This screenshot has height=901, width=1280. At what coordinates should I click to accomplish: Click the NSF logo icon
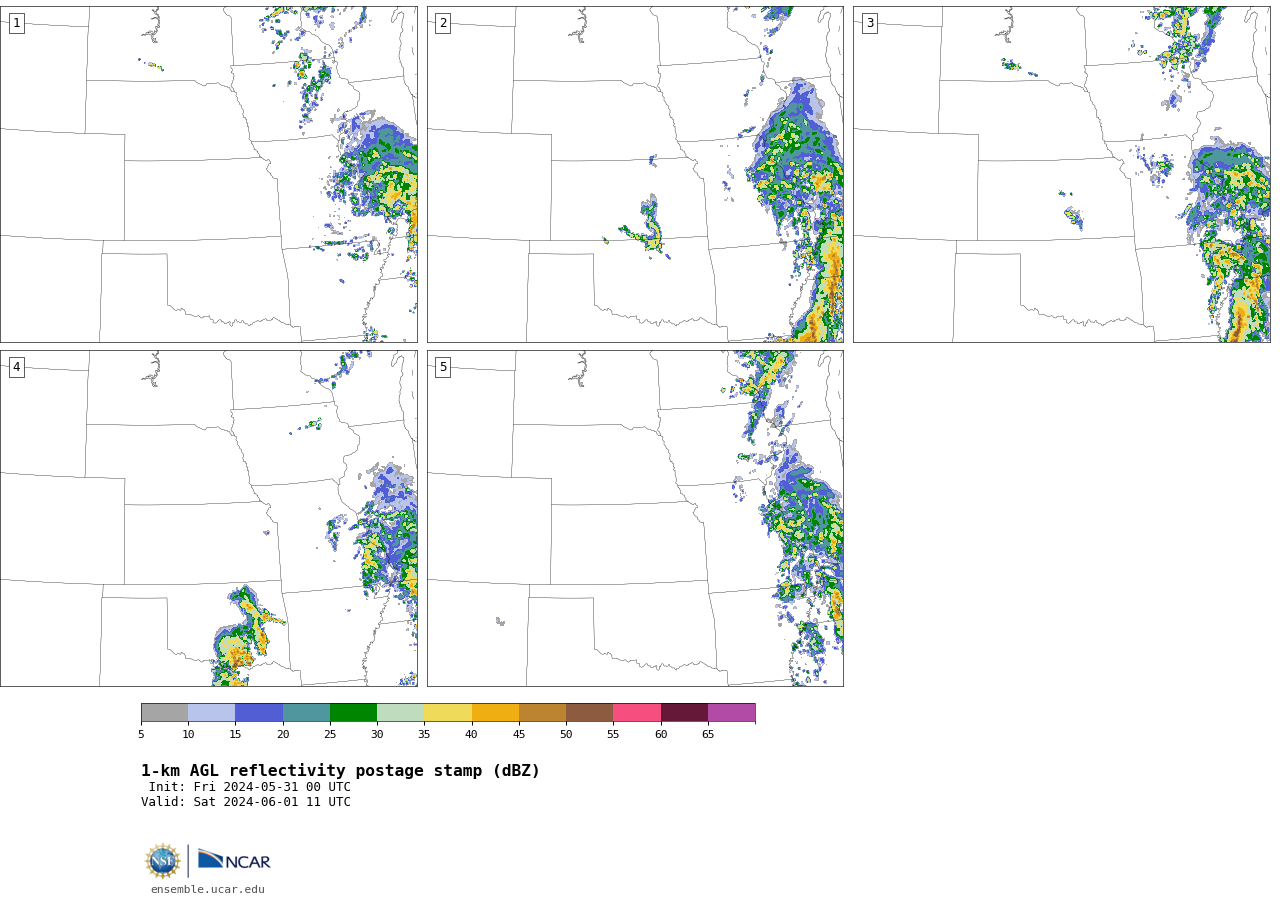pyautogui.click(x=163, y=861)
